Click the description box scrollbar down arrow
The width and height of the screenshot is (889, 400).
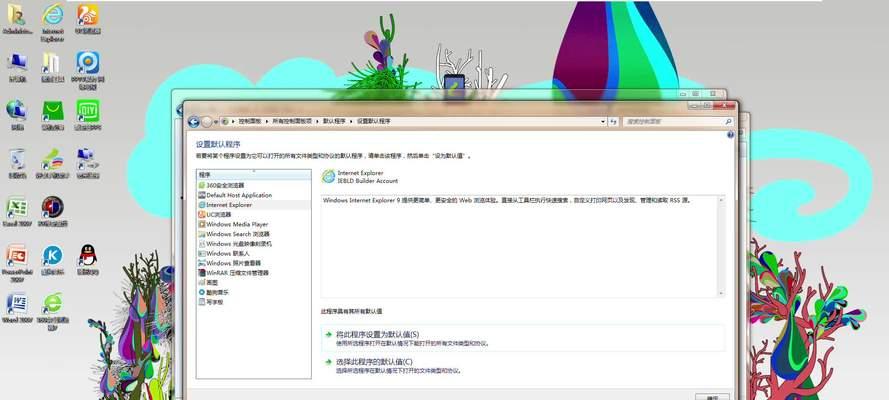(x=721, y=293)
